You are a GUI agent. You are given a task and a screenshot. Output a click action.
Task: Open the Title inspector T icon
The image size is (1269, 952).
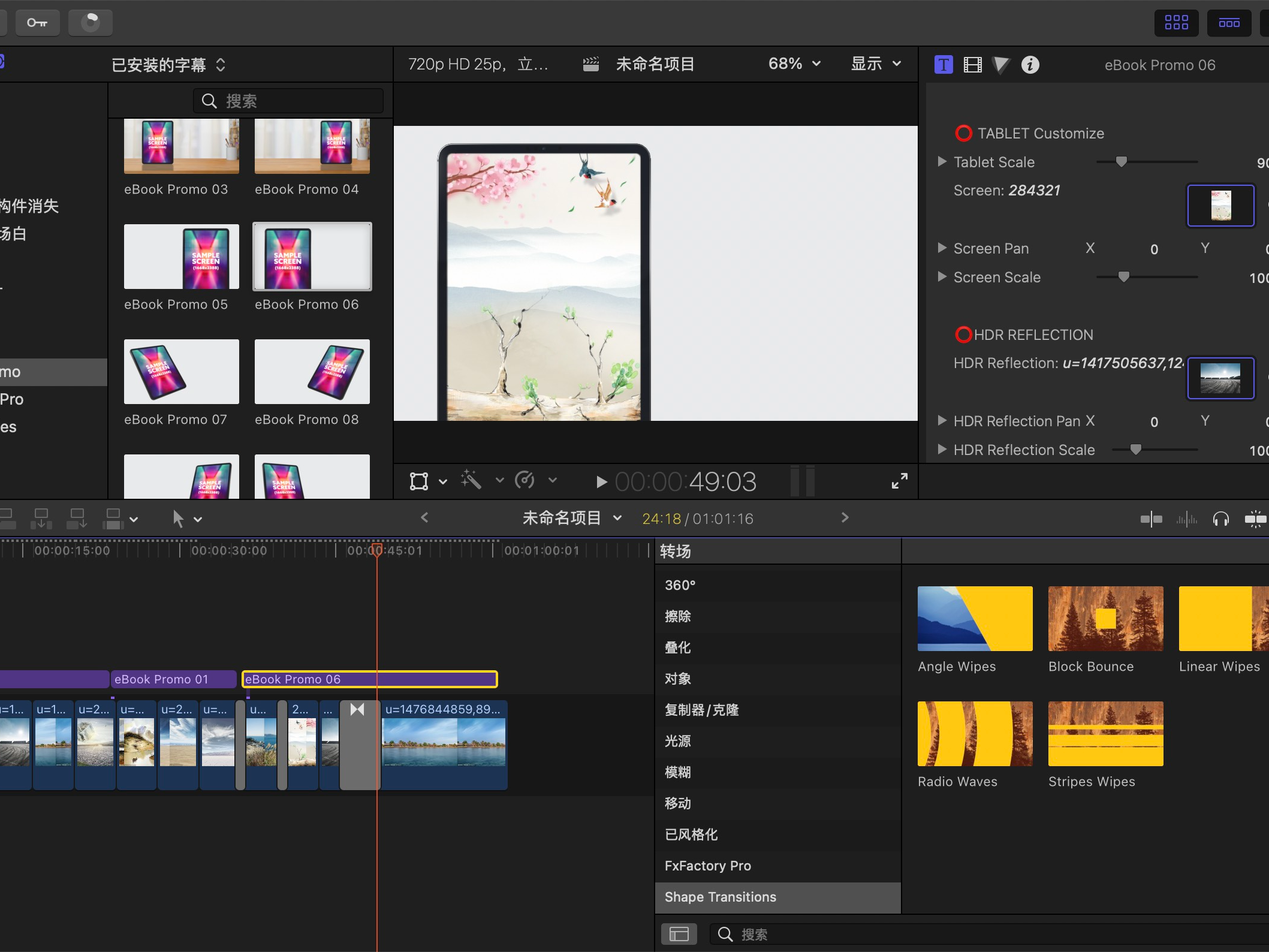click(x=944, y=64)
